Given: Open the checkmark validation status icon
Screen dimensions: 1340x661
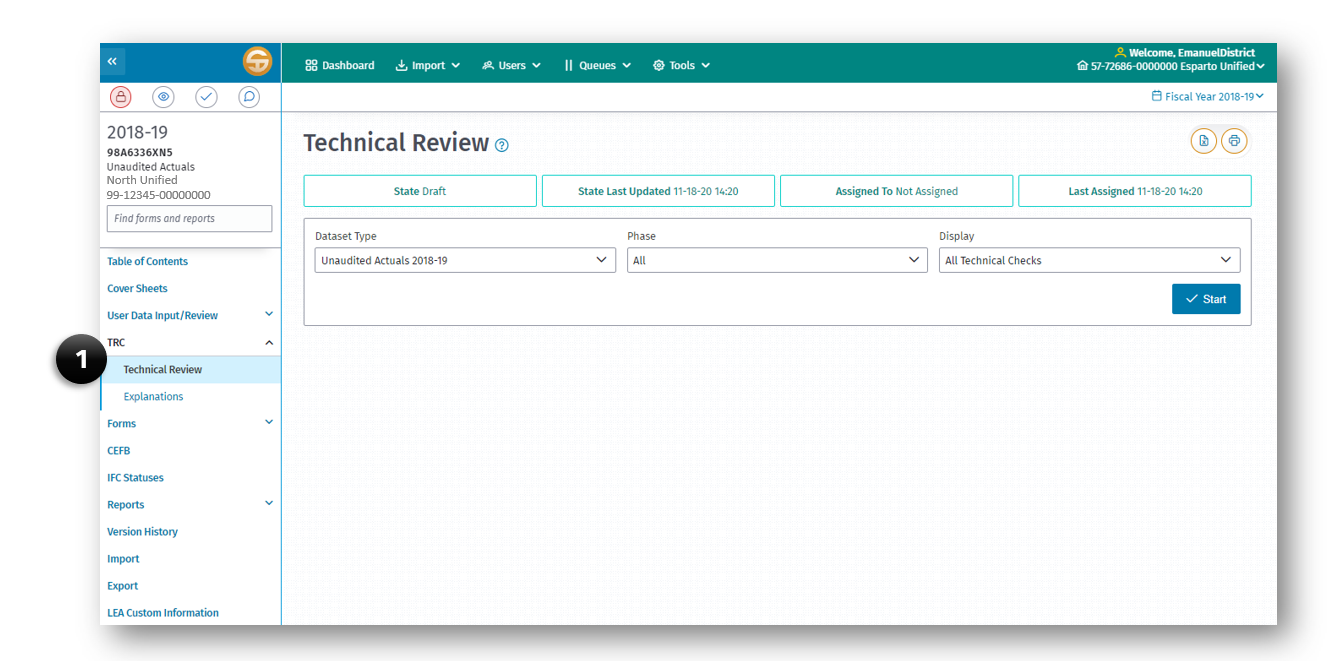Looking at the screenshot, I should 206,97.
